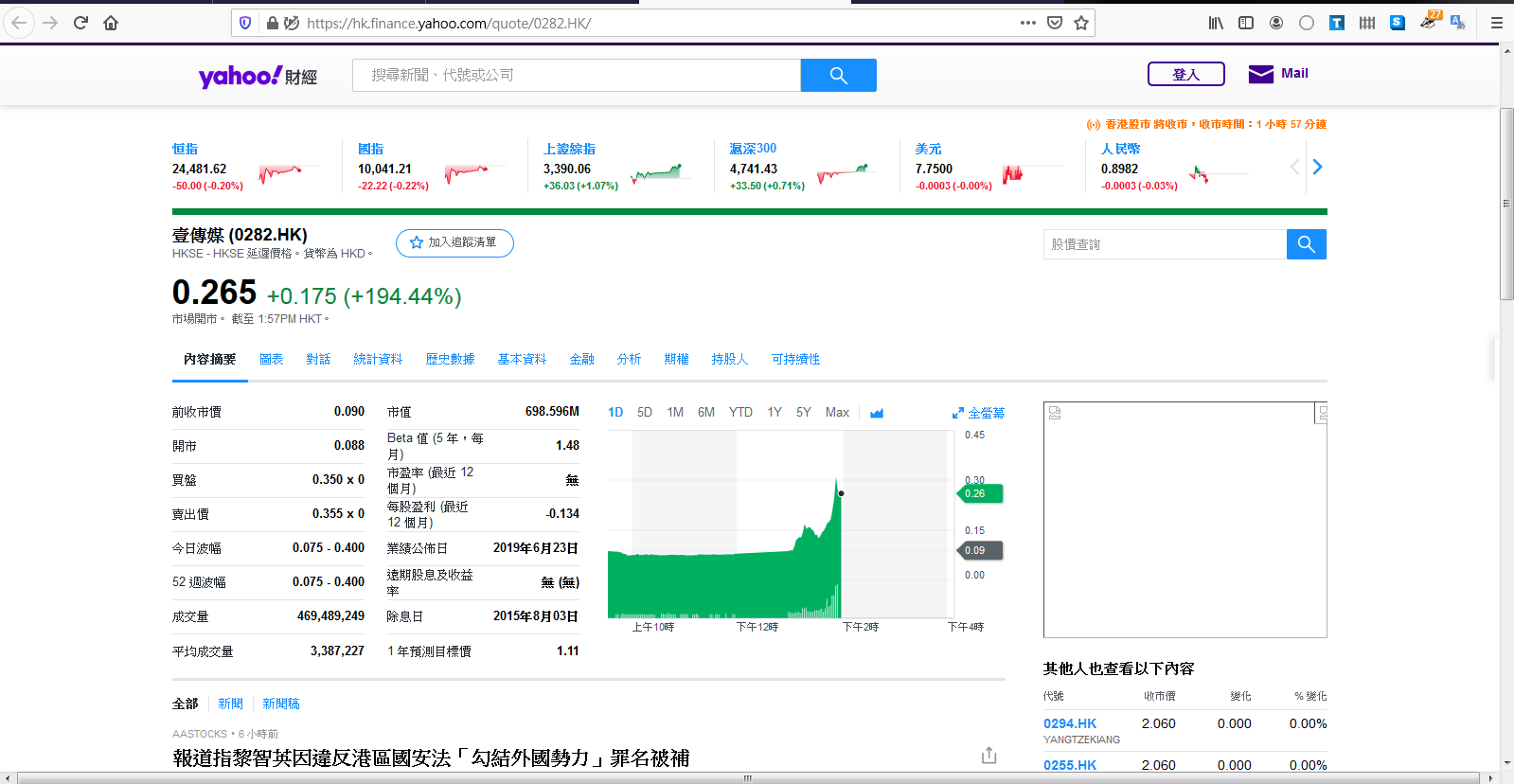Switch to the 歷史數據 tab
The height and width of the screenshot is (784, 1514).
(450, 360)
